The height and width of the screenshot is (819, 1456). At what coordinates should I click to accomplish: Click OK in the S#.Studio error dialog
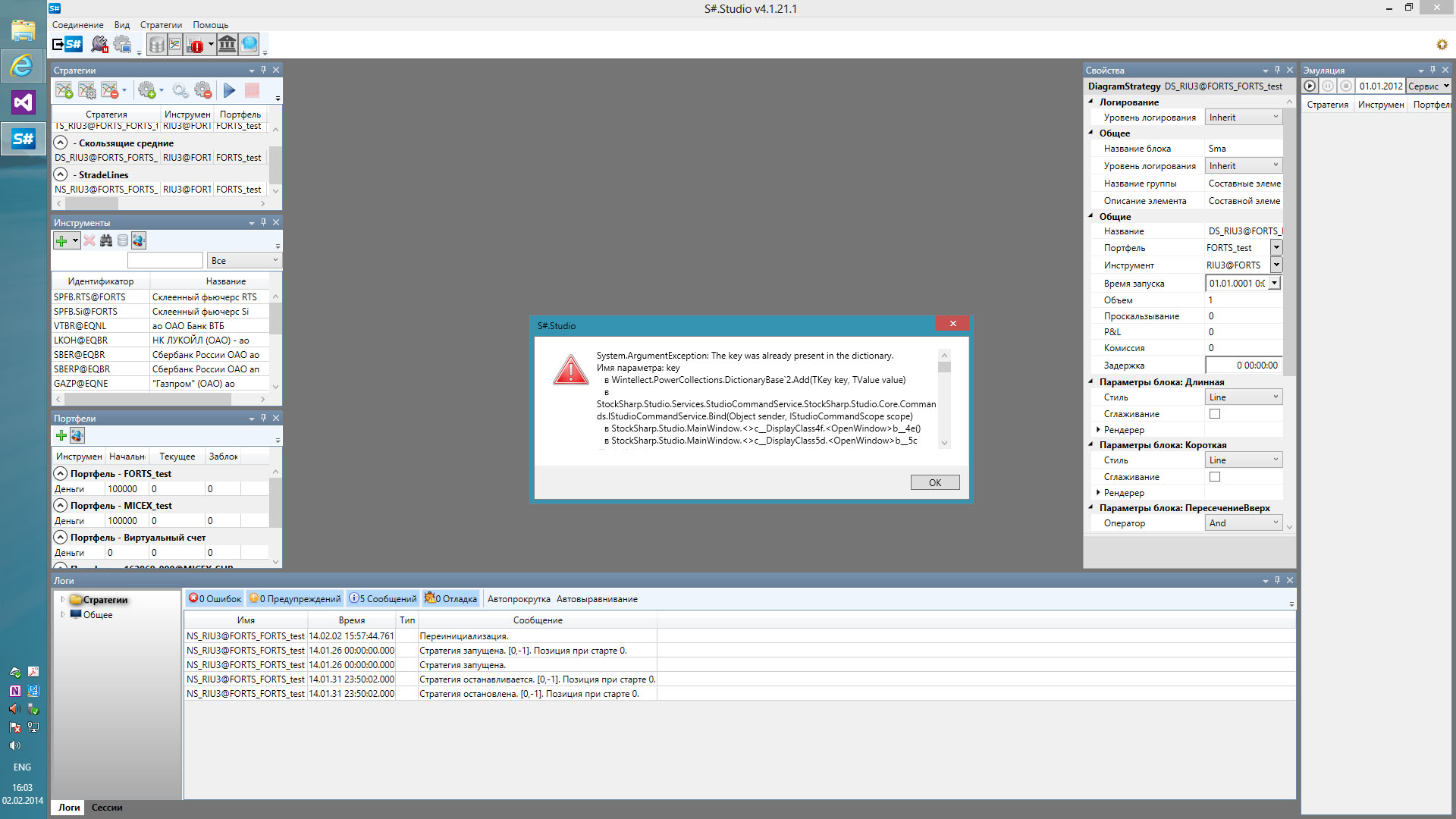935,482
